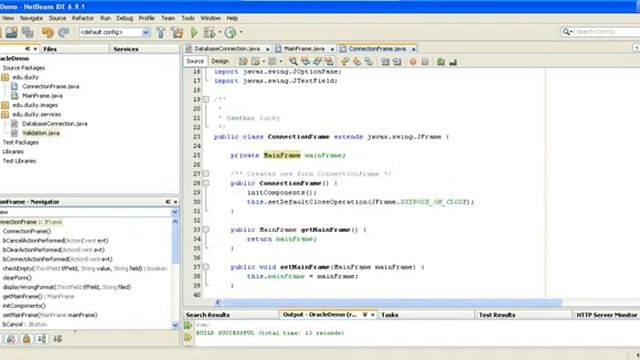Click Find Next Occurrence editor icon
This screenshot has width=640, height=360.
pyautogui.click(x=317, y=62)
